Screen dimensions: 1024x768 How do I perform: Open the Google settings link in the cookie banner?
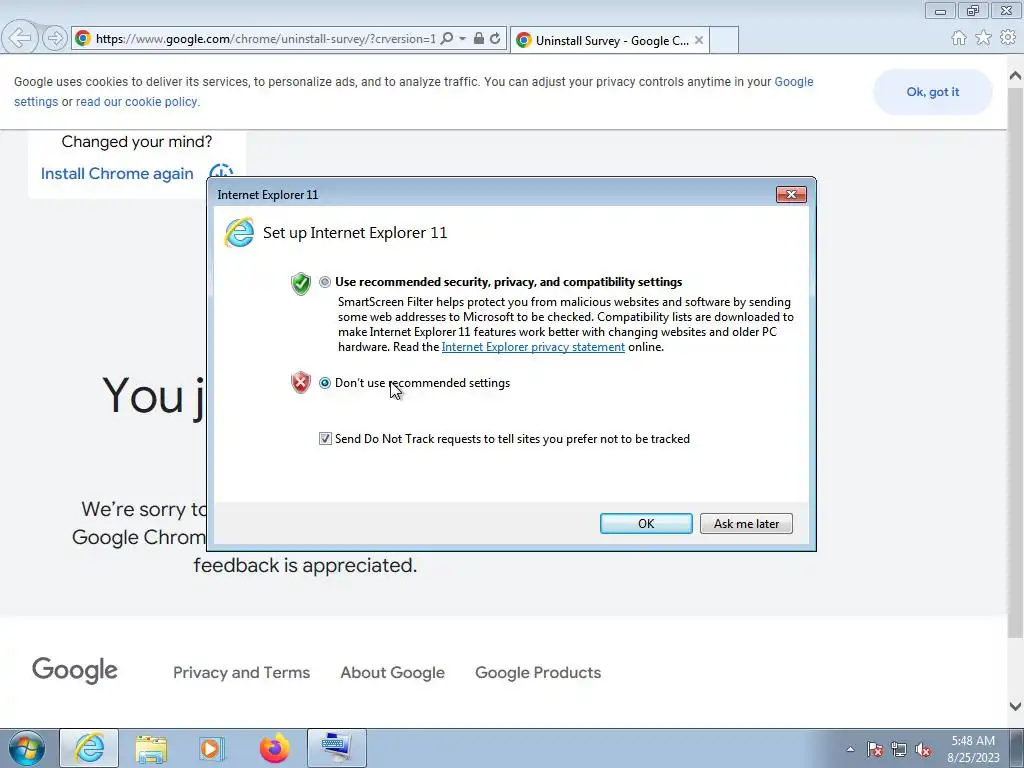(794, 82)
